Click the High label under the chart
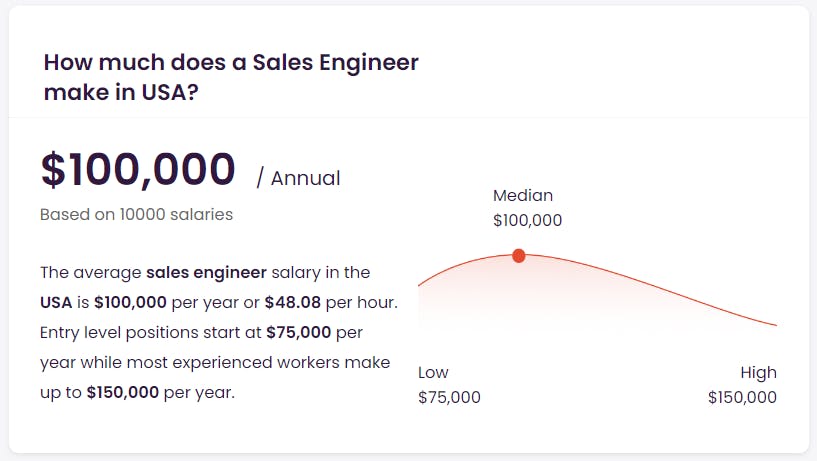 [x=758, y=373]
